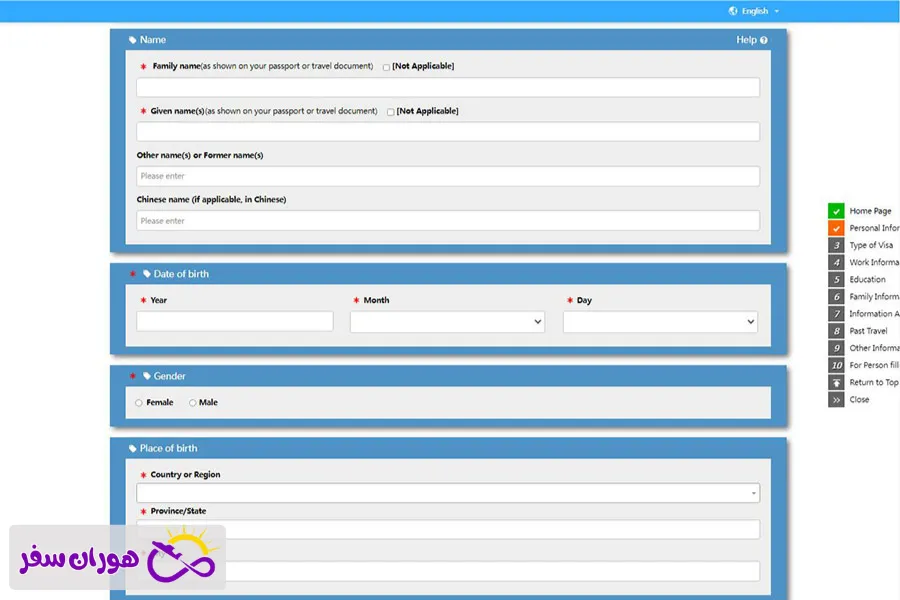Select the Female gender option
The image size is (900, 600).
click(x=139, y=403)
